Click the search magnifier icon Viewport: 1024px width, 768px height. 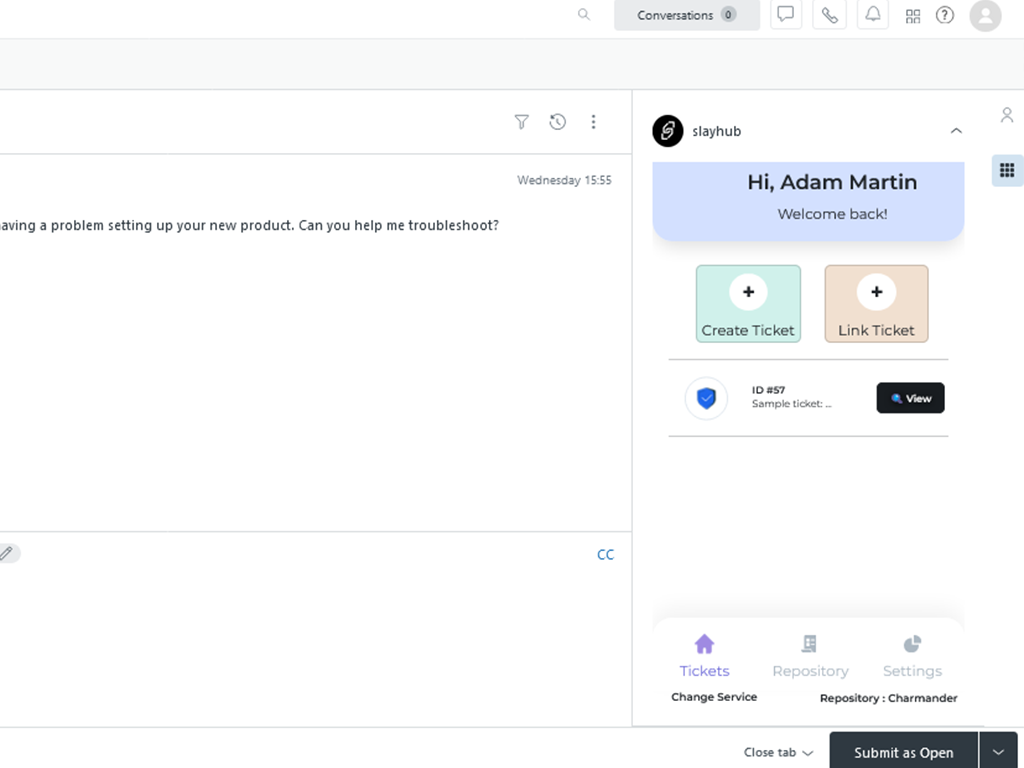(x=584, y=15)
